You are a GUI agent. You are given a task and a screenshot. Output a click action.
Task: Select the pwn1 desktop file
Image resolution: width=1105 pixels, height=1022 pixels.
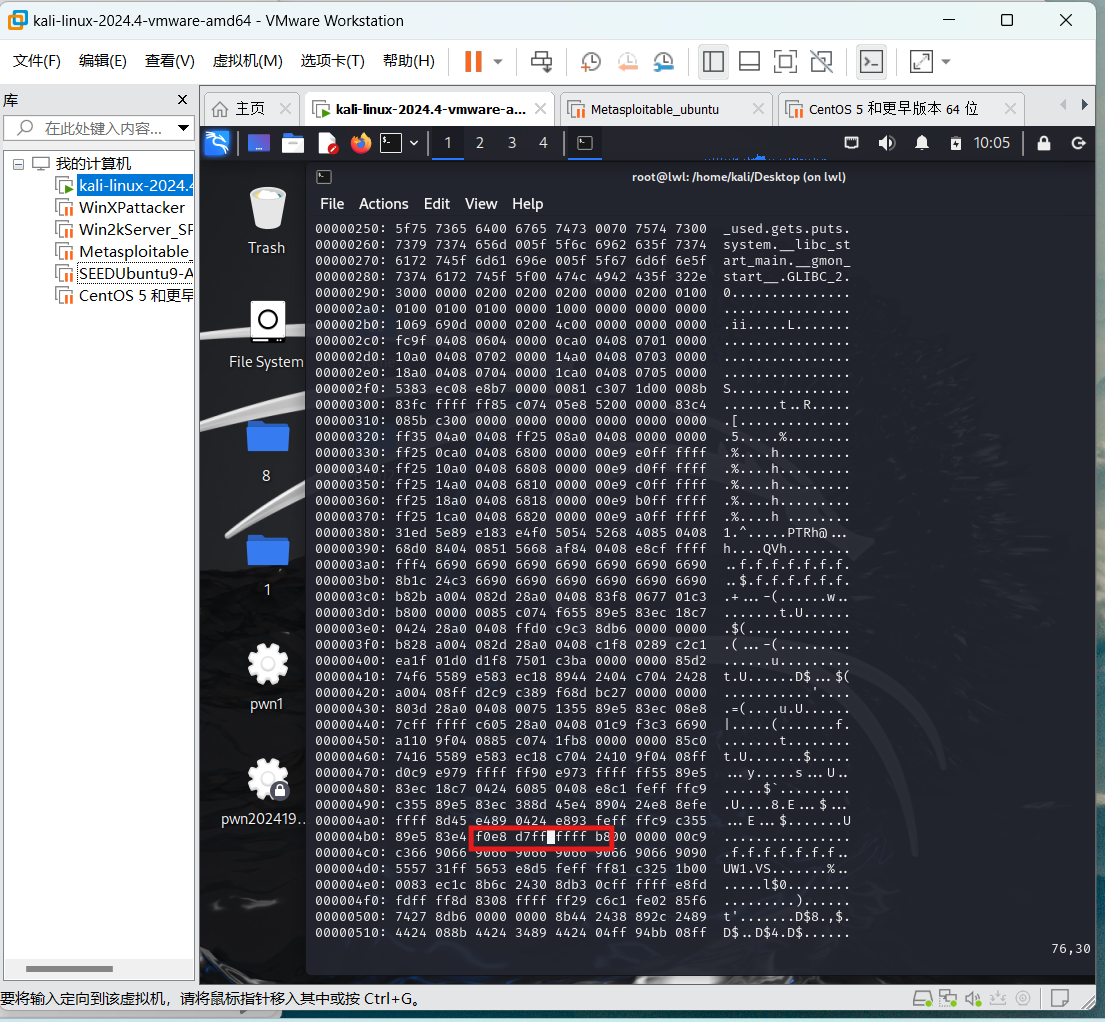[267, 677]
